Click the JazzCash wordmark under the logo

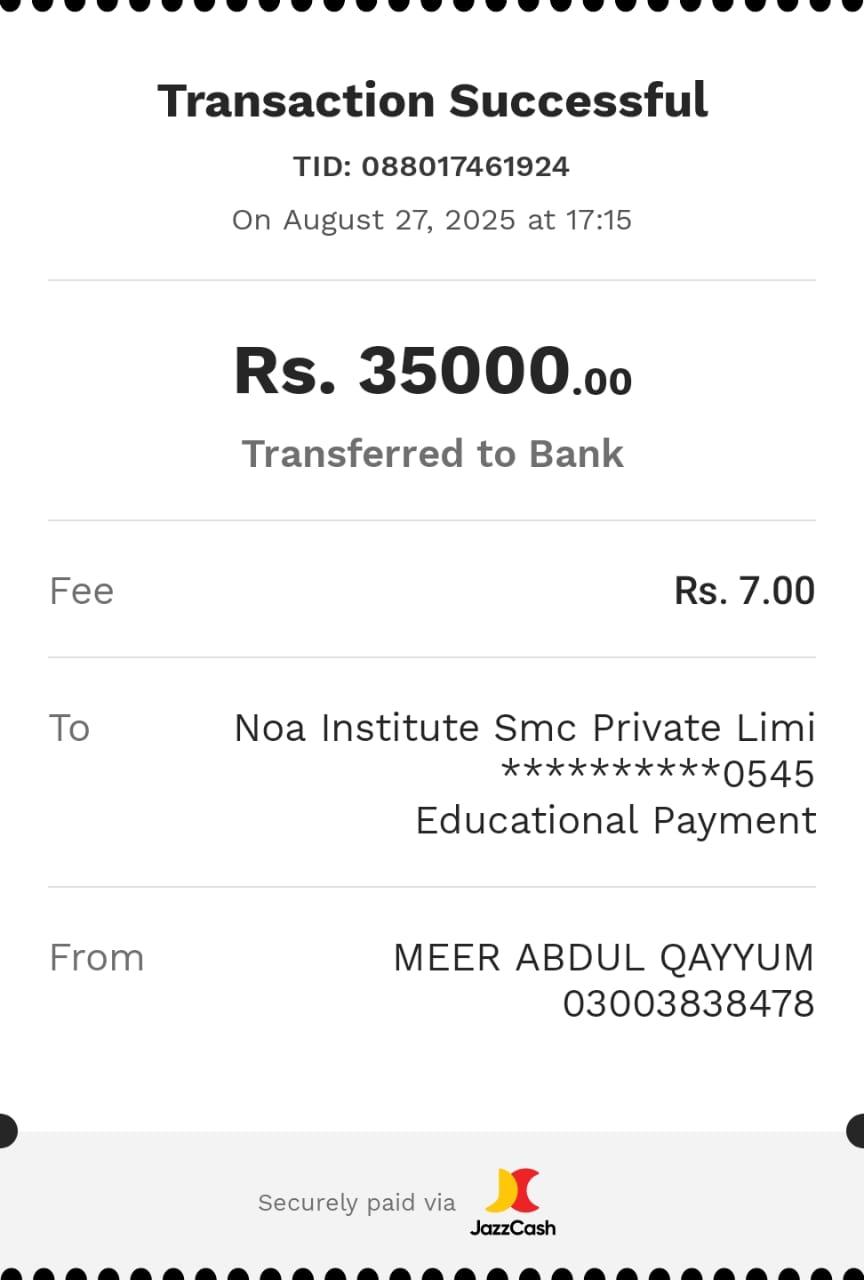pos(513,1227)
